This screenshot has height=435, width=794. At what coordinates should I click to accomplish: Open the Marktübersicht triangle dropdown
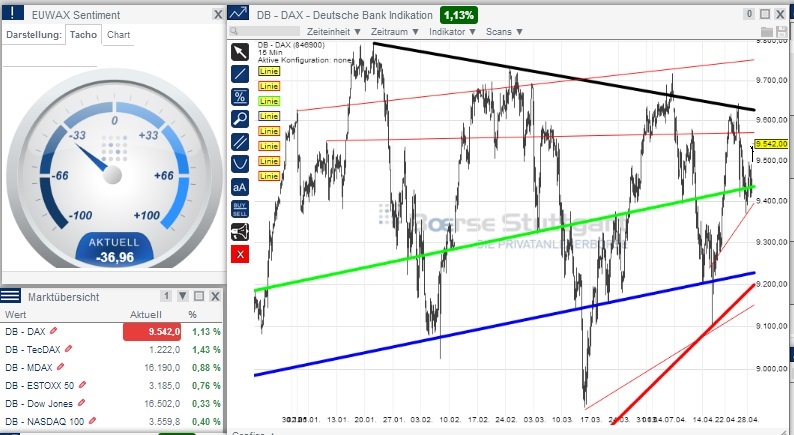[x=183, y=296]
